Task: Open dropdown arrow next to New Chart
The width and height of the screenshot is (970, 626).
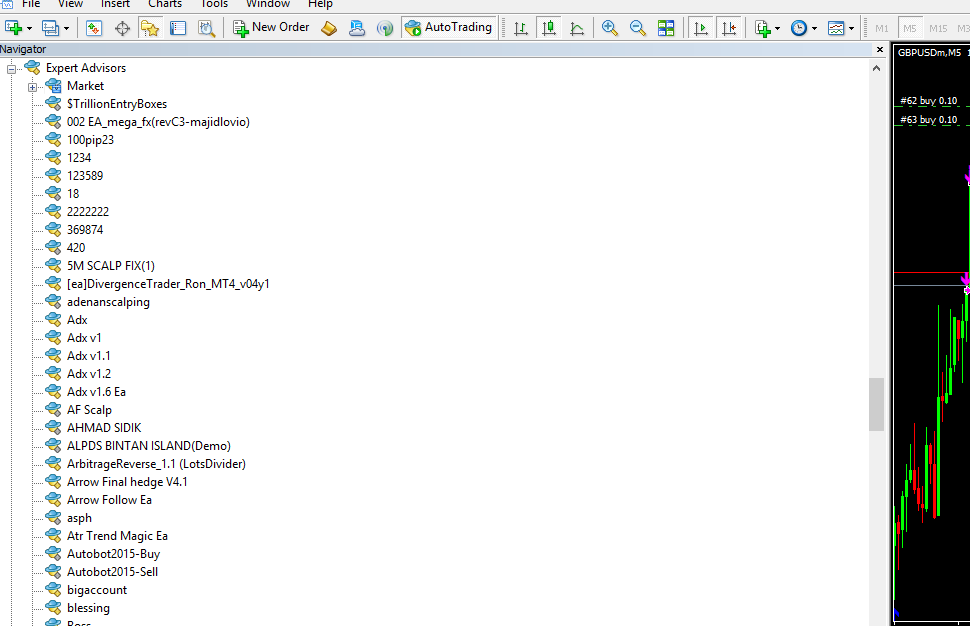Action: (x=29, y=28)
